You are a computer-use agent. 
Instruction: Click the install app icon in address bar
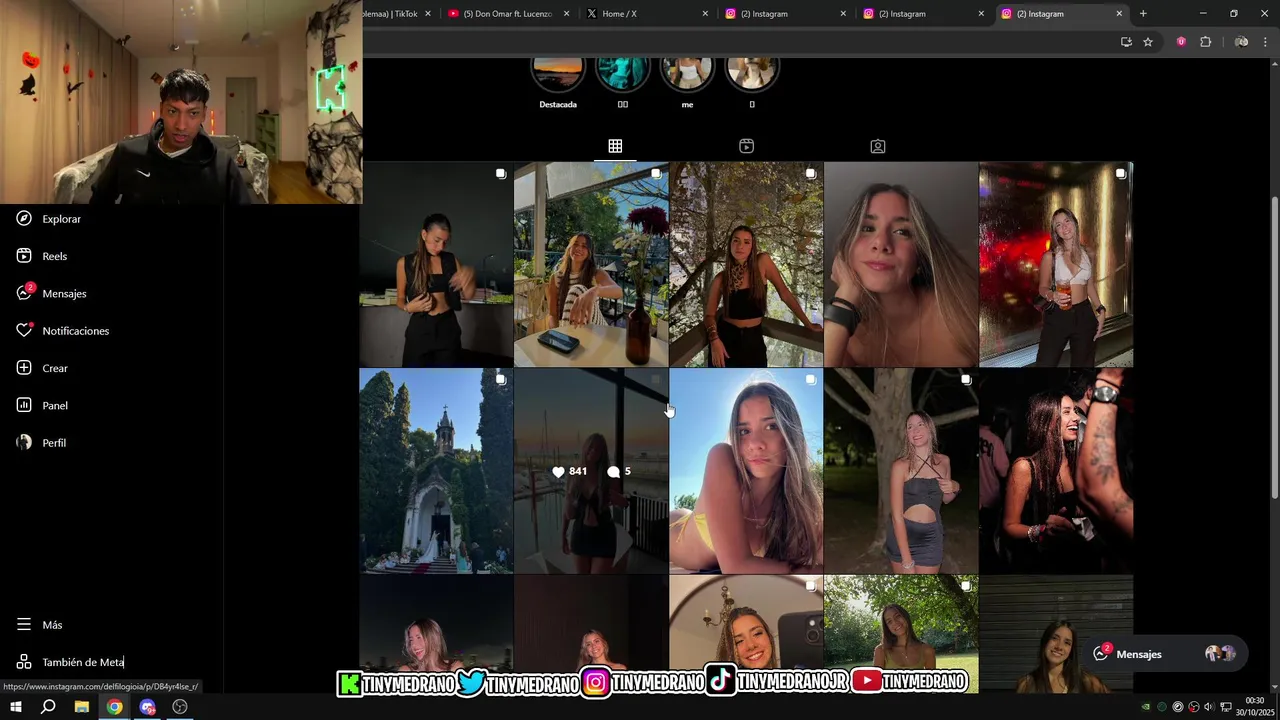(1126, 42)
